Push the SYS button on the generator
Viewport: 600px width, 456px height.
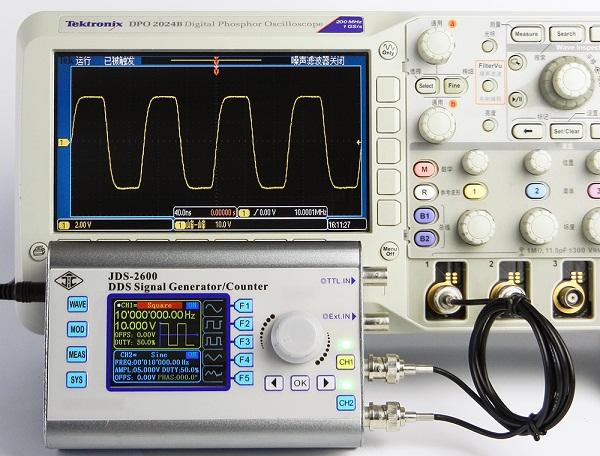(76, 379)
